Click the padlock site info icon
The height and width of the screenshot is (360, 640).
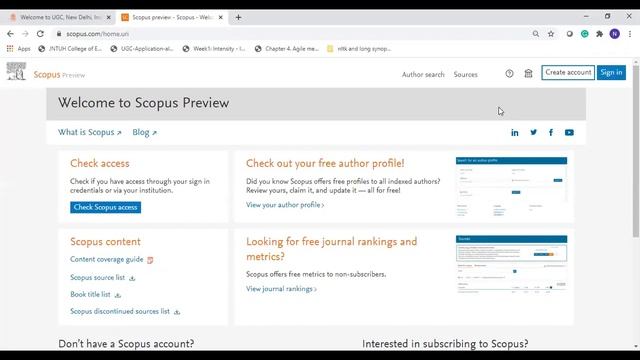tap(59, 34)
